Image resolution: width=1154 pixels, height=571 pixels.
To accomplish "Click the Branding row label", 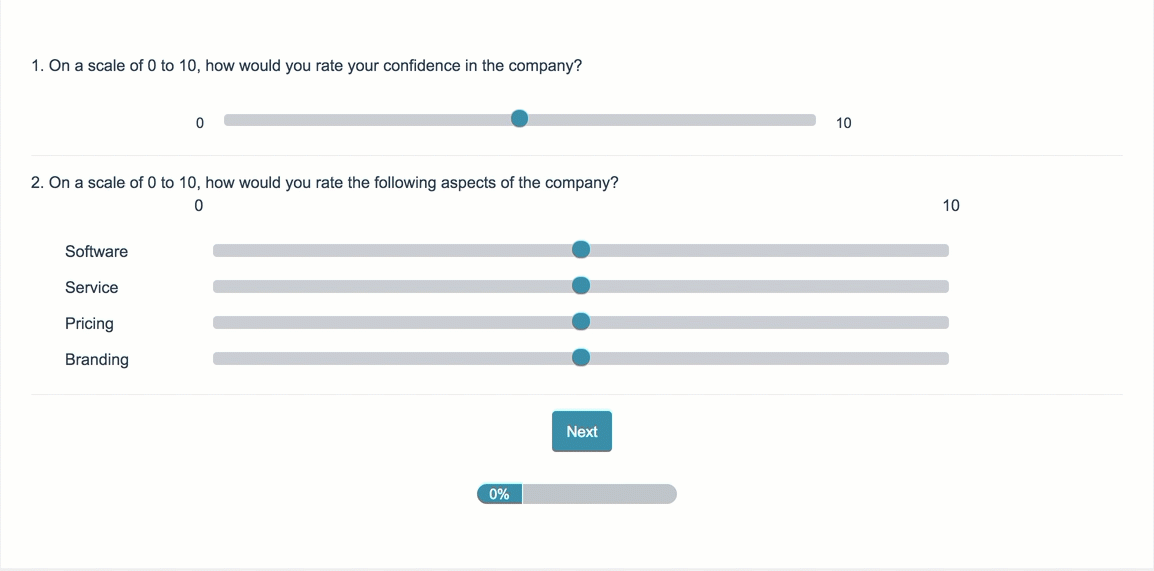I will click(x=97, y=359).
